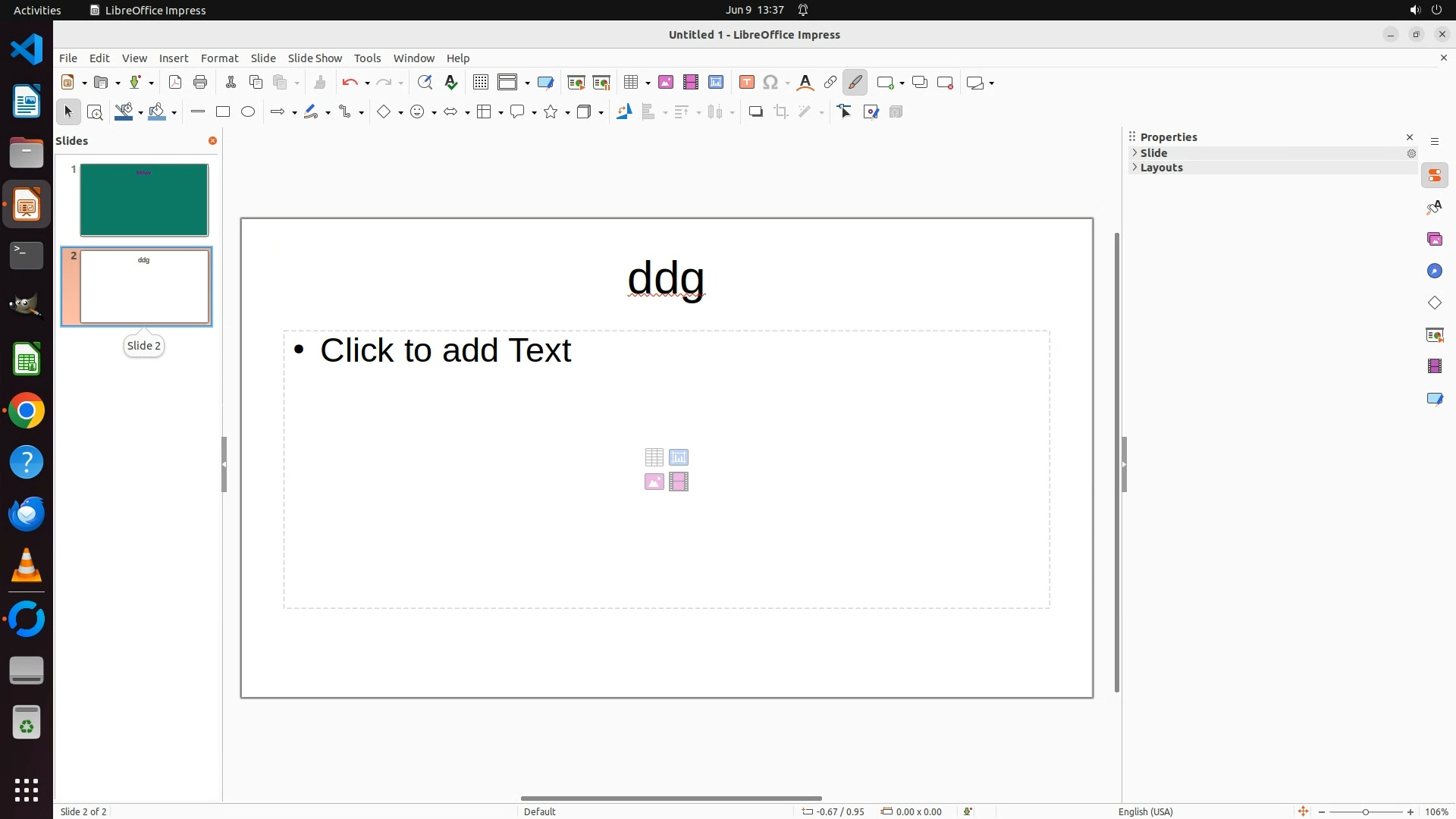Export directly as PDF icon
The width and height of the screenshot is (1456, 819).
click(175, 83)
